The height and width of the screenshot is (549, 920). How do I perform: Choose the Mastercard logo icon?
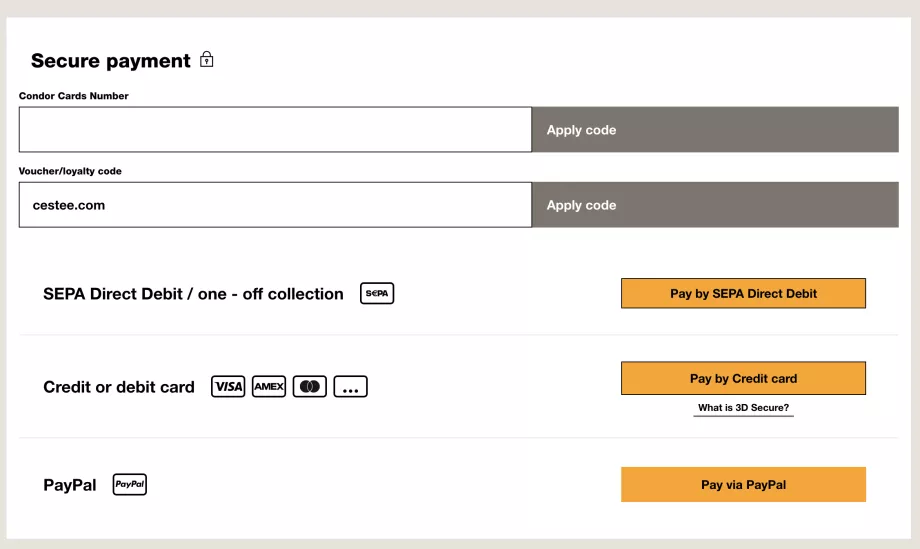pos(310,387)
